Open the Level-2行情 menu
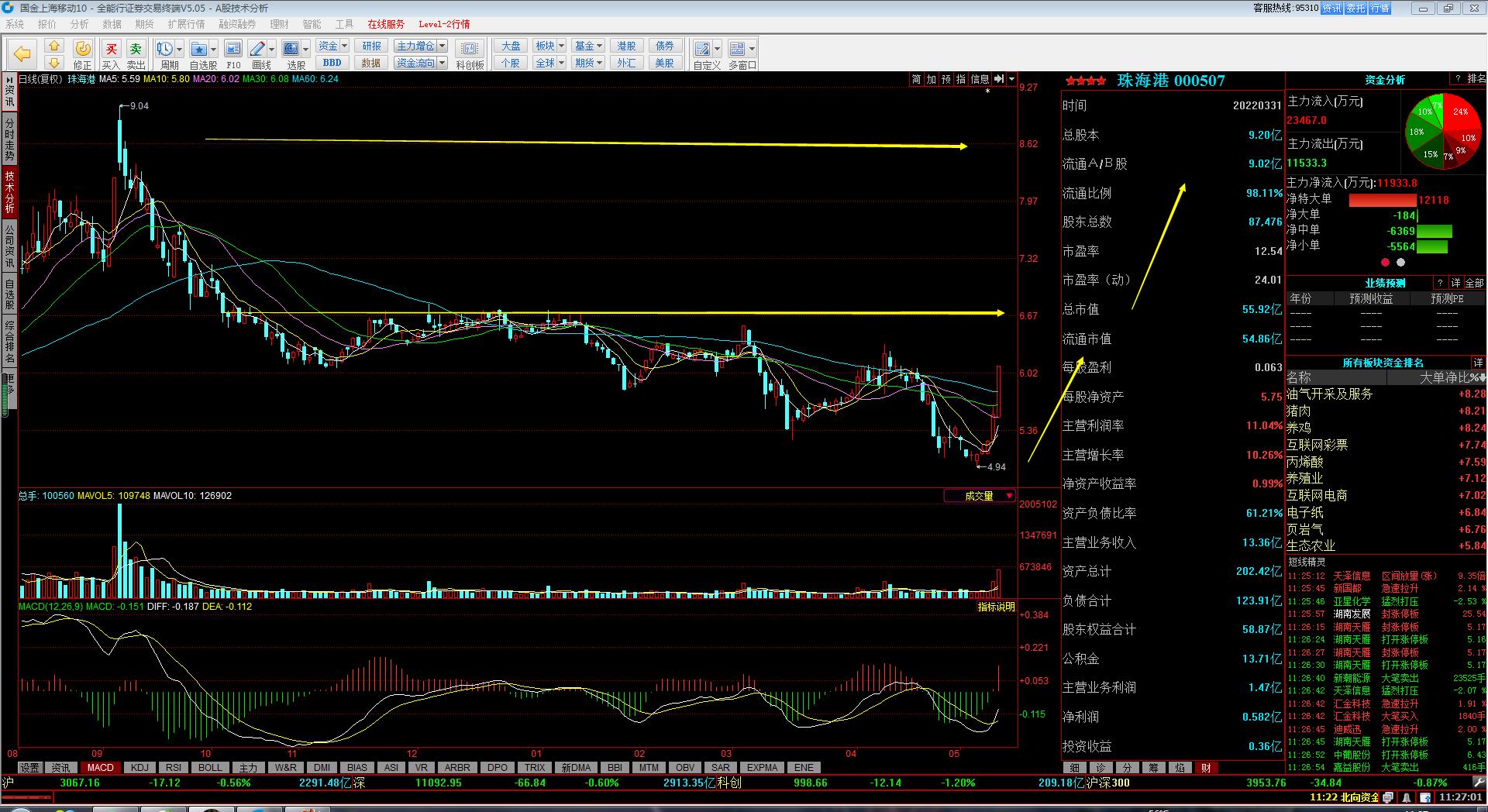 (444, 24)
